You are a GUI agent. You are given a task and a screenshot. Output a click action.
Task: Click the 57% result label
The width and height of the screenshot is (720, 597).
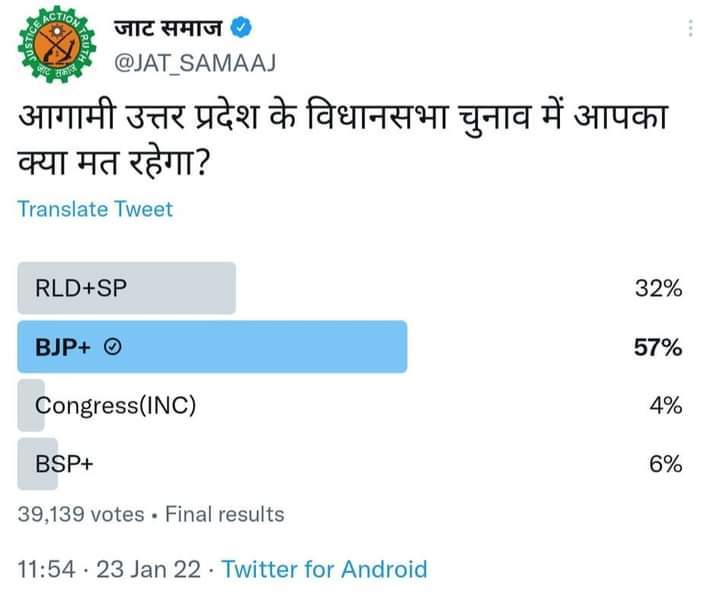pos(658,347)
